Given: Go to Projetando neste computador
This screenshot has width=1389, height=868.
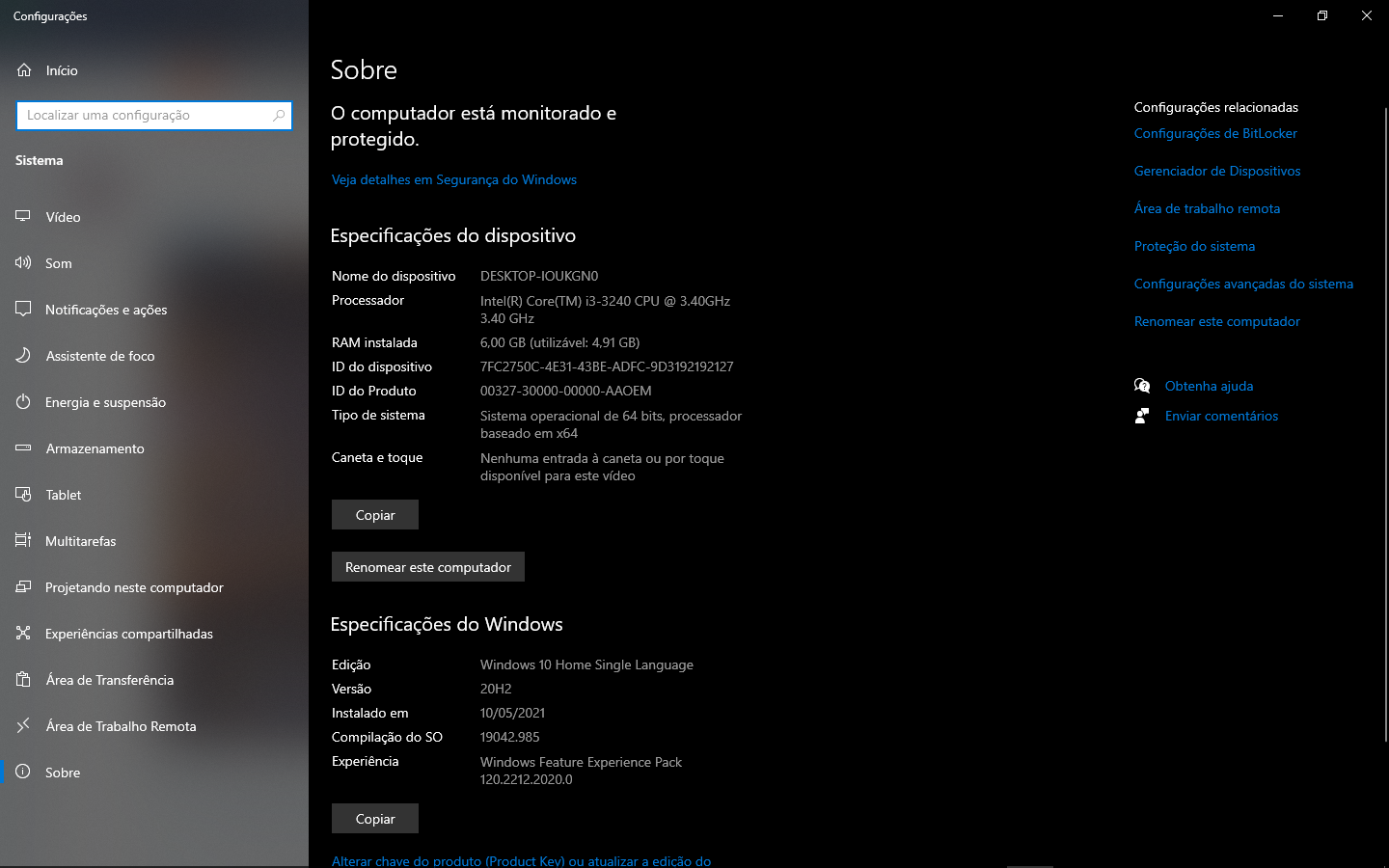Looking at the screenshot, I should coord(154,587).
